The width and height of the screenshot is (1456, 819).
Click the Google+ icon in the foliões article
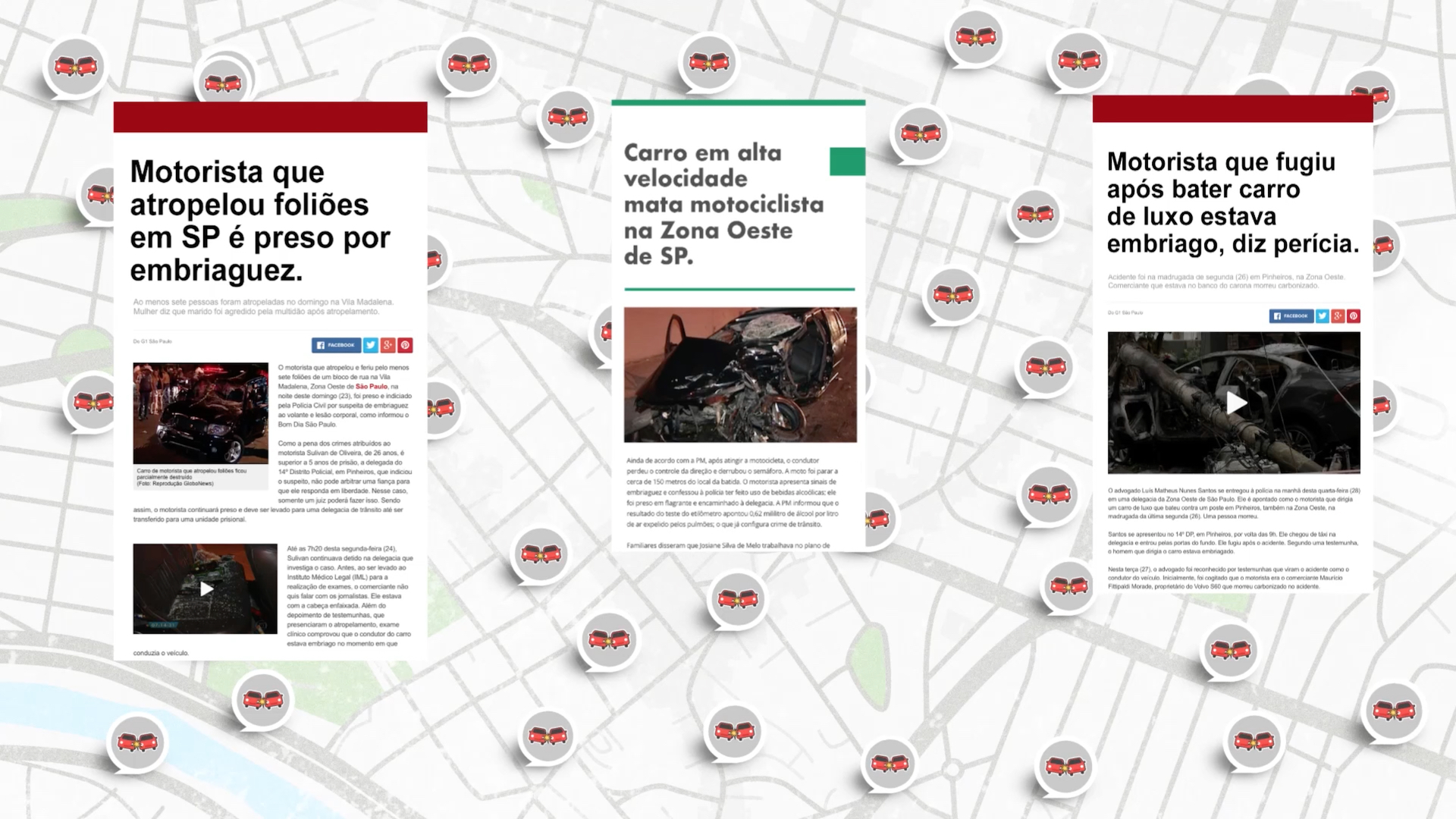[x=388, y=345]
